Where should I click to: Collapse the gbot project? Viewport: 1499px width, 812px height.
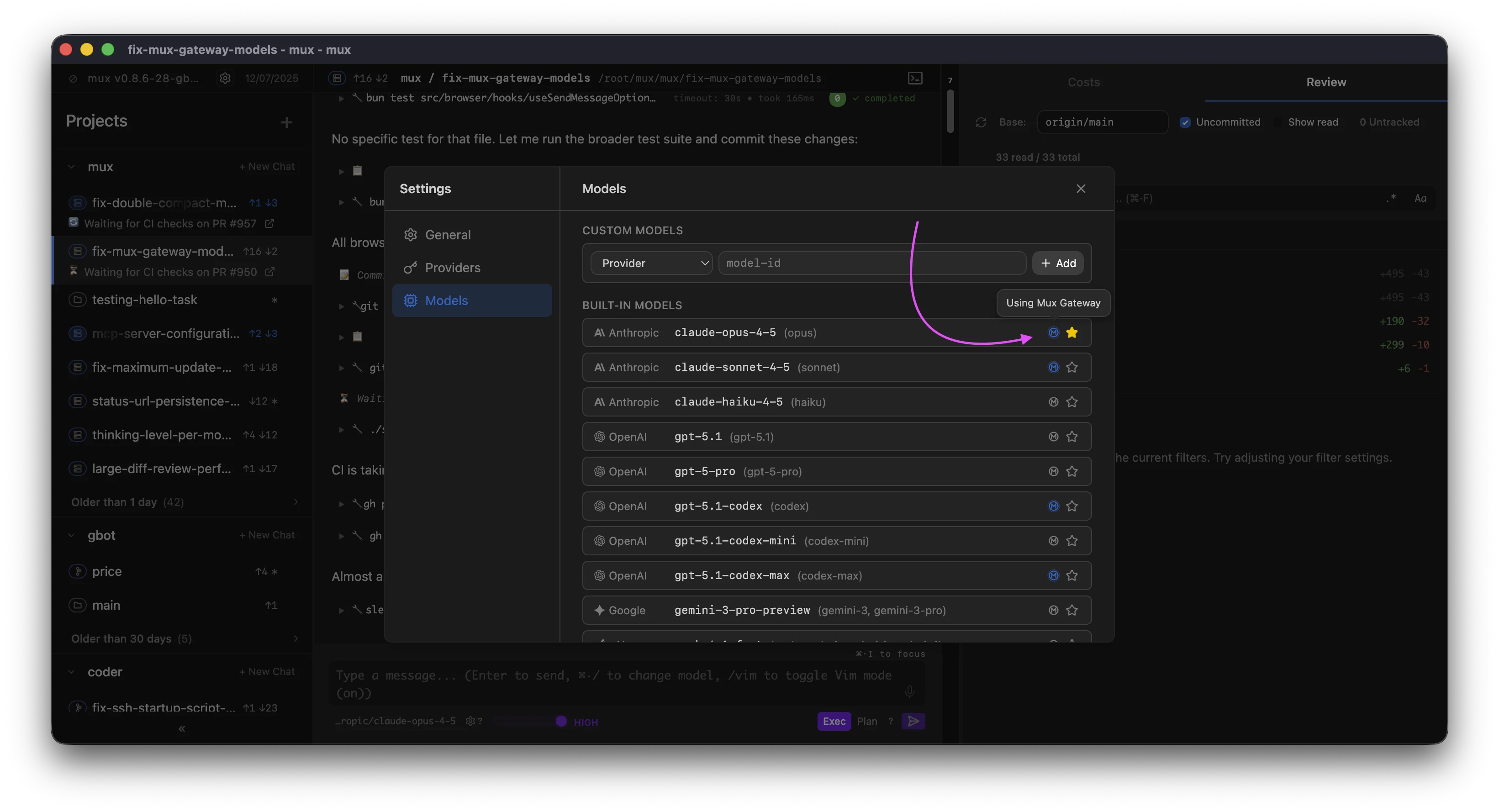point(72,535)
